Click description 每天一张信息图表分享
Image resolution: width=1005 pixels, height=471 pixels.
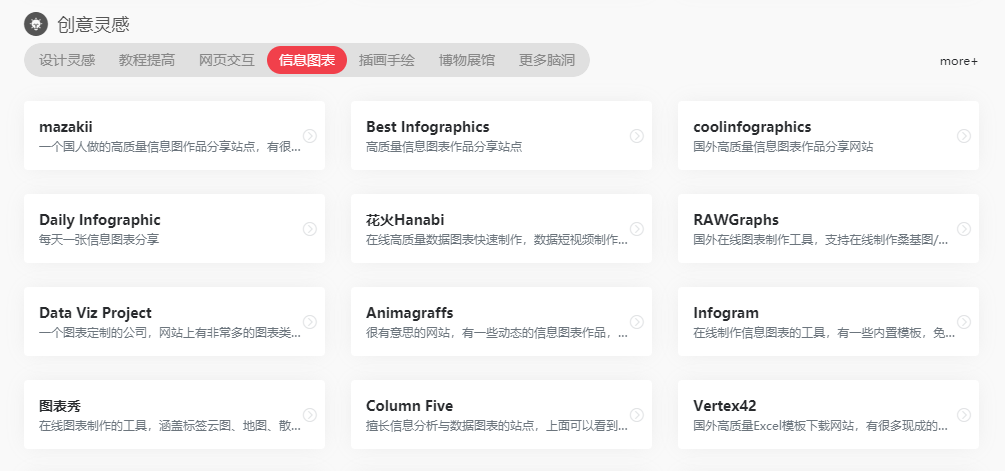click(x=99, y=240)
